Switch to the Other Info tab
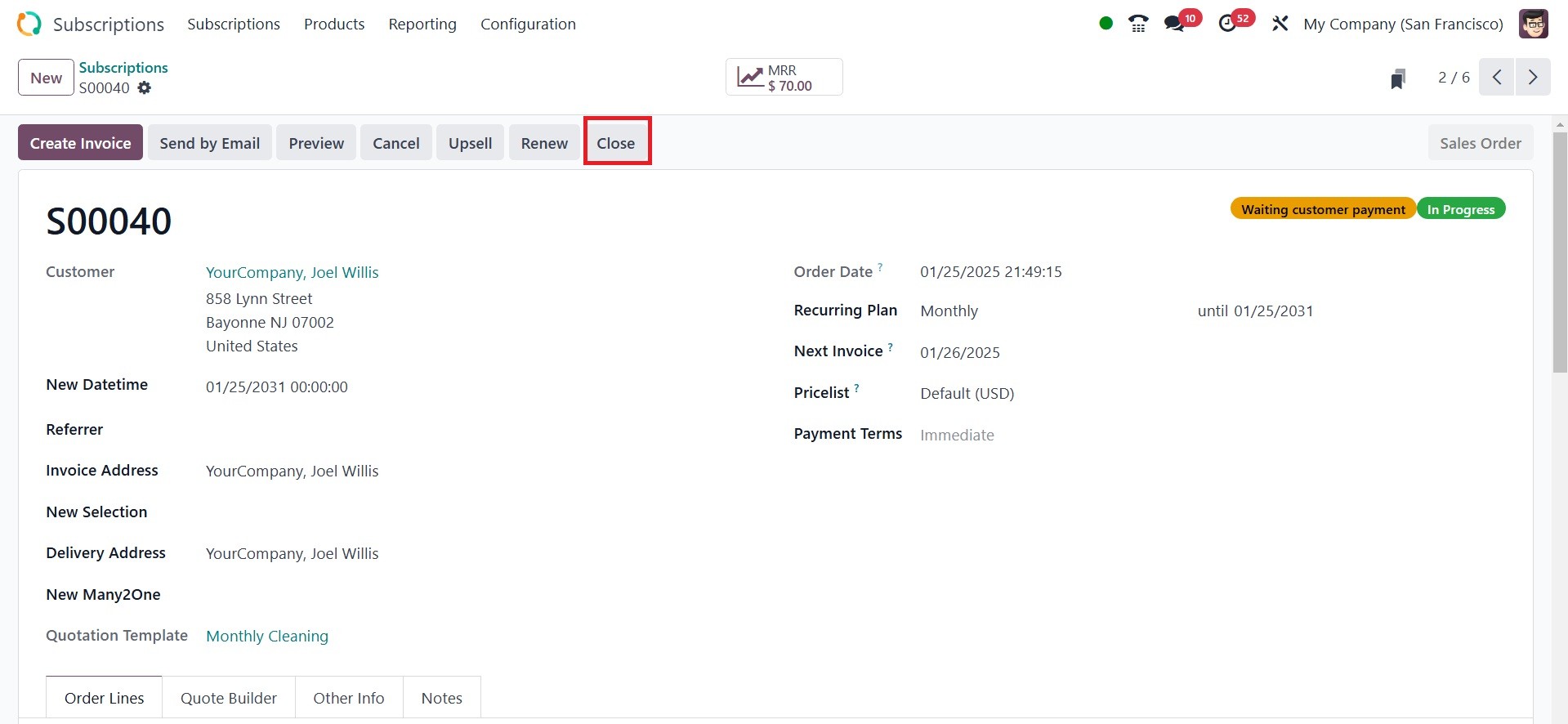 pyautogui.click(x=349, y=698)
